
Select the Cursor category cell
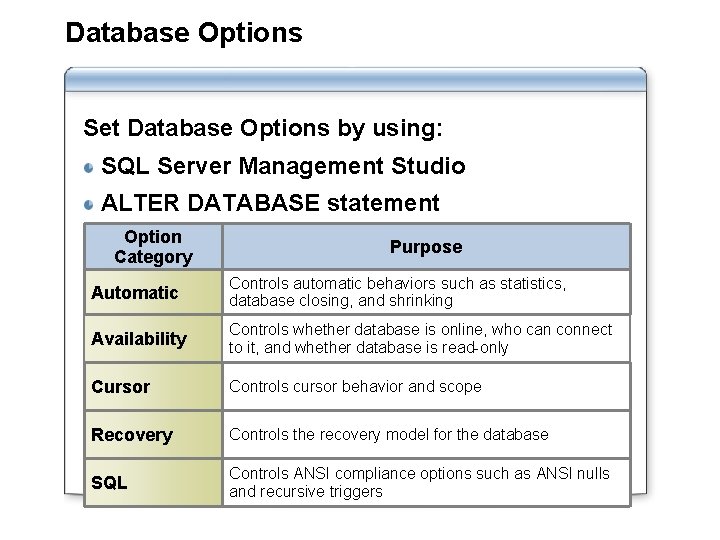[152, 387]
